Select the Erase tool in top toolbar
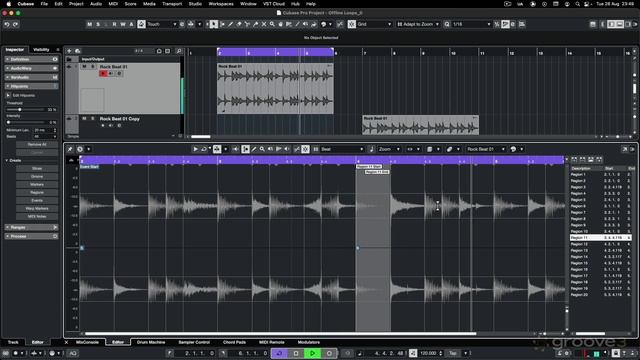Viewport: 640px width, 360px height. click(x=239, y=24)
